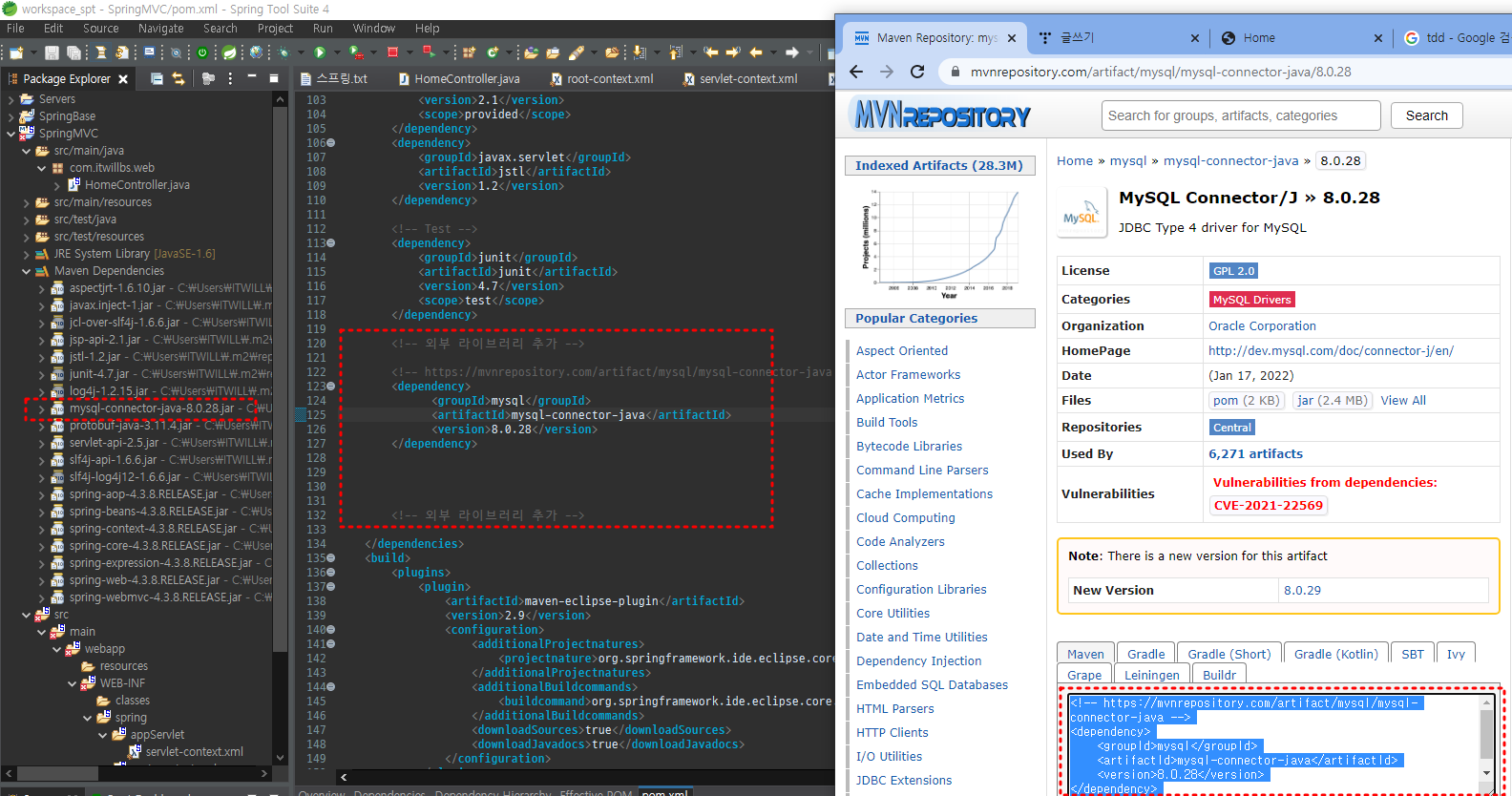Collapse the Maven Dependencies node
Image resolution: width=1512 pixels, height=796 pixels.
coord(27,271)
